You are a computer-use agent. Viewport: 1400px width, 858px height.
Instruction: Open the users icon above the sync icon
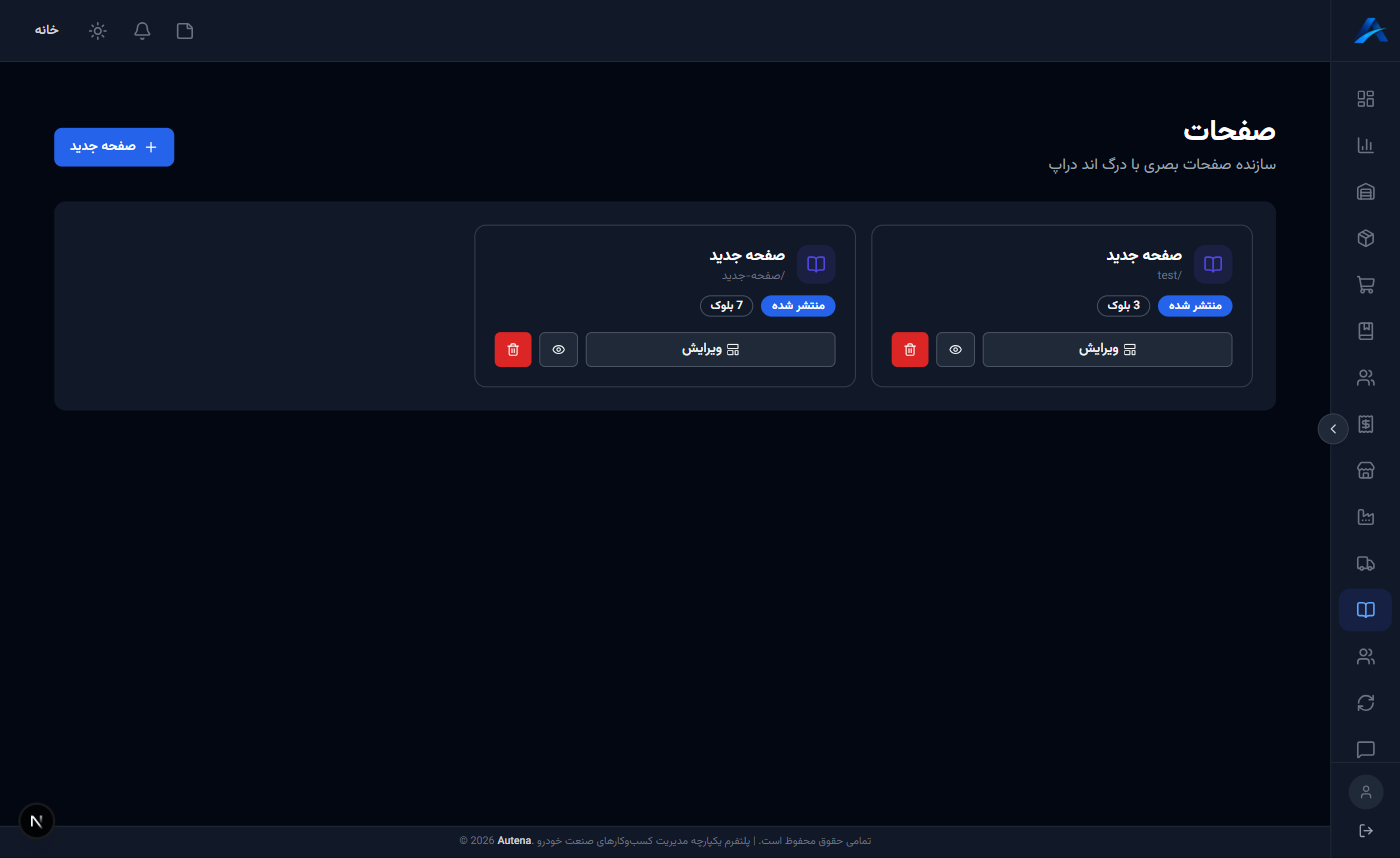pyautogui.click(x=1365, y=657)
